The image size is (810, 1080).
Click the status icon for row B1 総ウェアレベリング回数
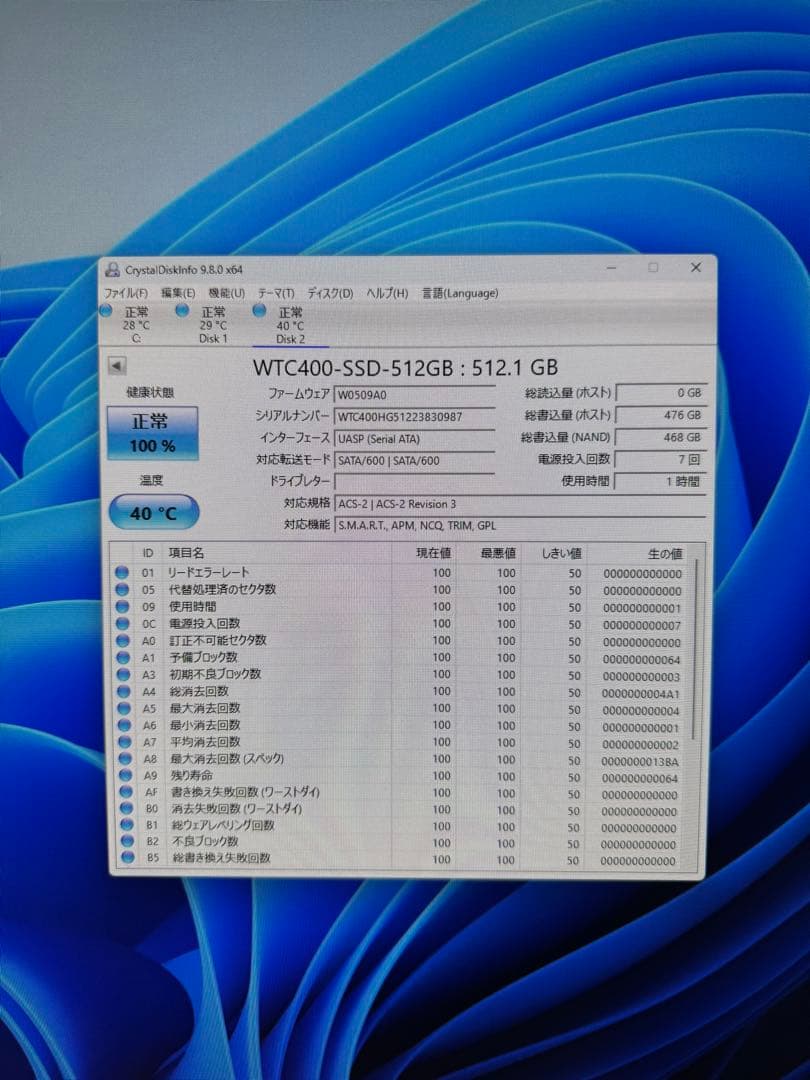pyautogui.click(x=126, y=824)
